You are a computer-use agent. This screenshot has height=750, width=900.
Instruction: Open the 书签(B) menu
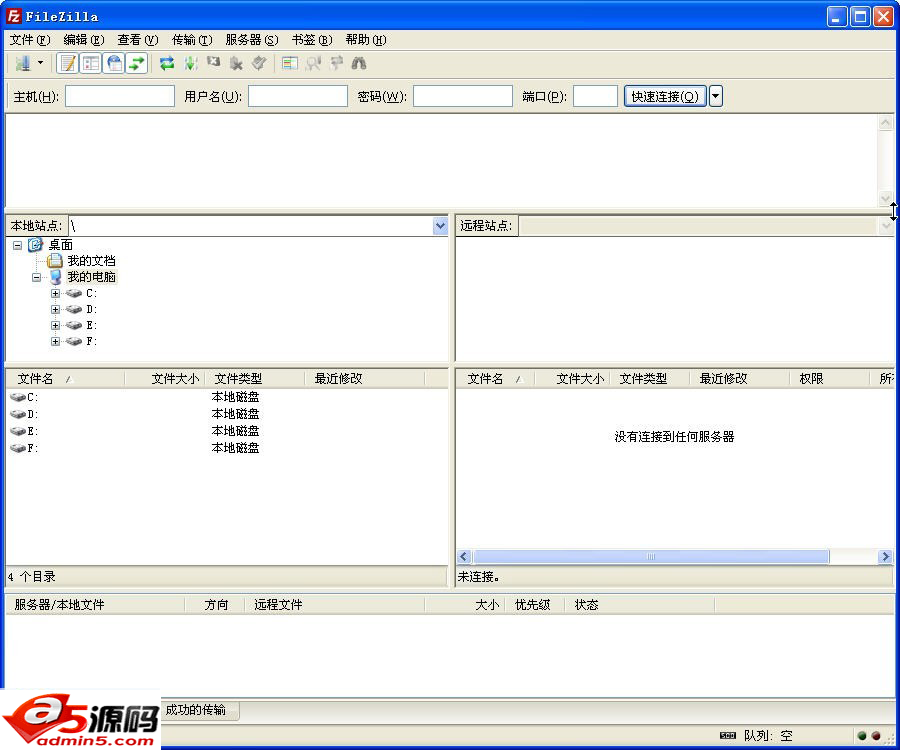(x=312, y=40)
